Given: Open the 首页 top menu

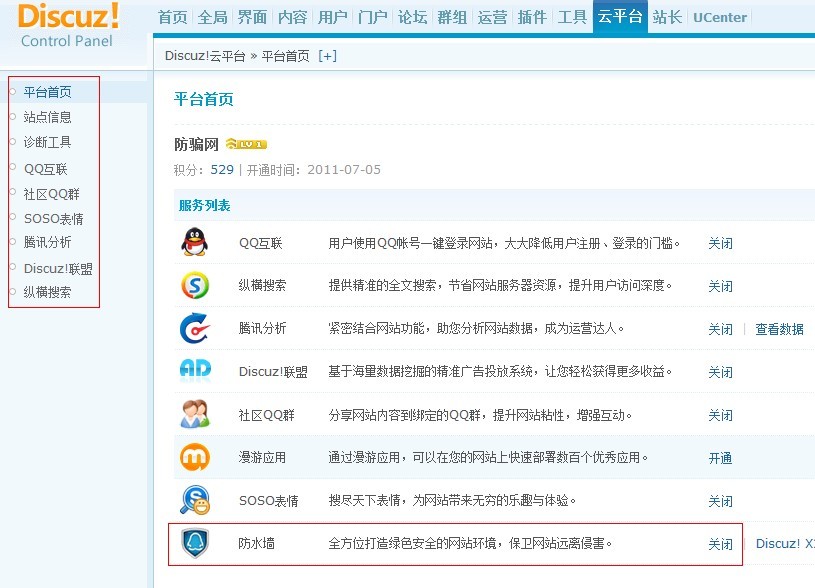Looking at the screenshot, I should click(x=173, y=17).
